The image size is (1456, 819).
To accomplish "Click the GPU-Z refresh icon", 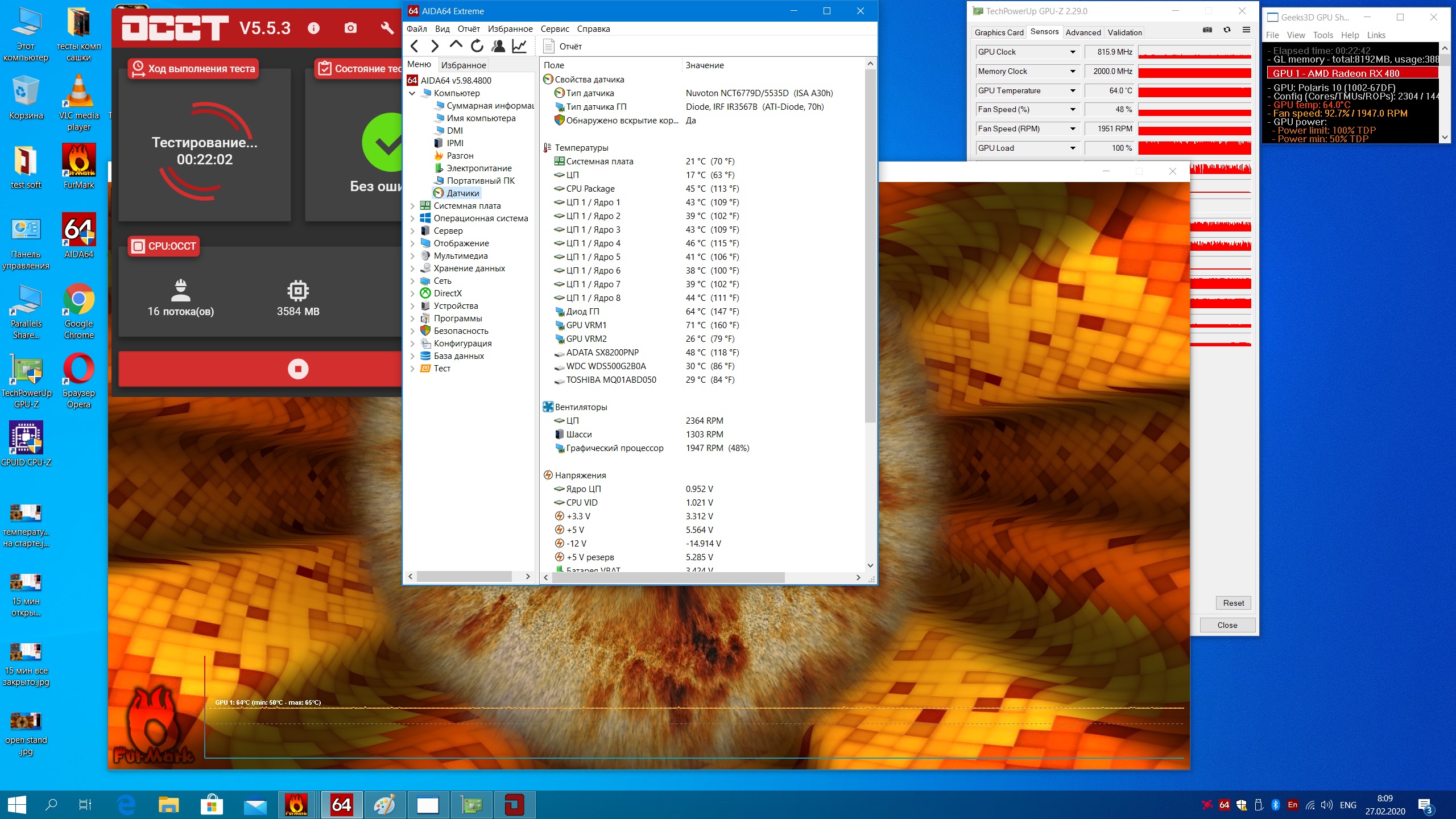I will [x=1227, y=30].
